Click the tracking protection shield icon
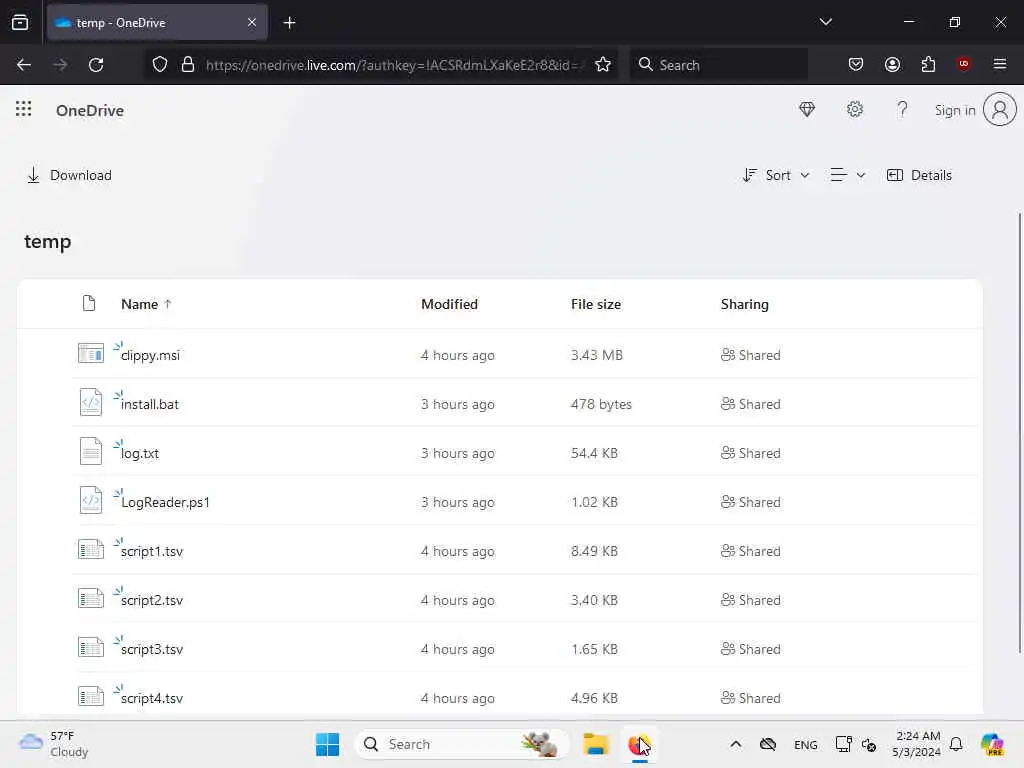Image resolution: width=1024 pixels, height=768 pixels. 160,65
